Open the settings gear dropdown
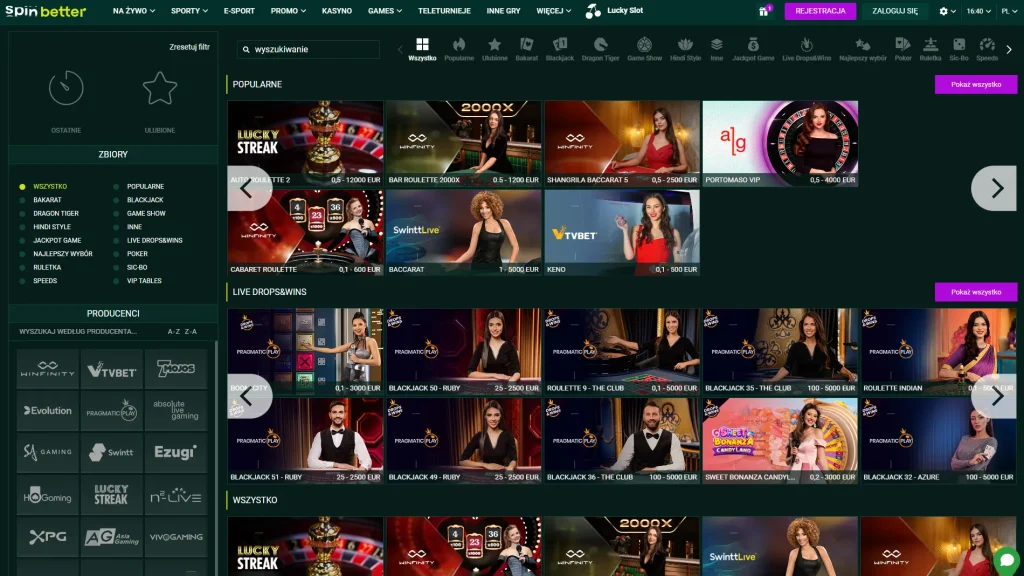1024x576 pixels. [x=948, y=11]
